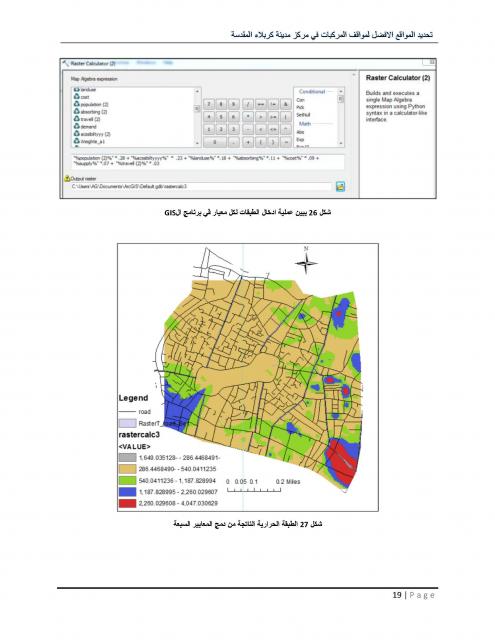Click into the Map Algebra expression box
The image size is (495, 640).
207,161
